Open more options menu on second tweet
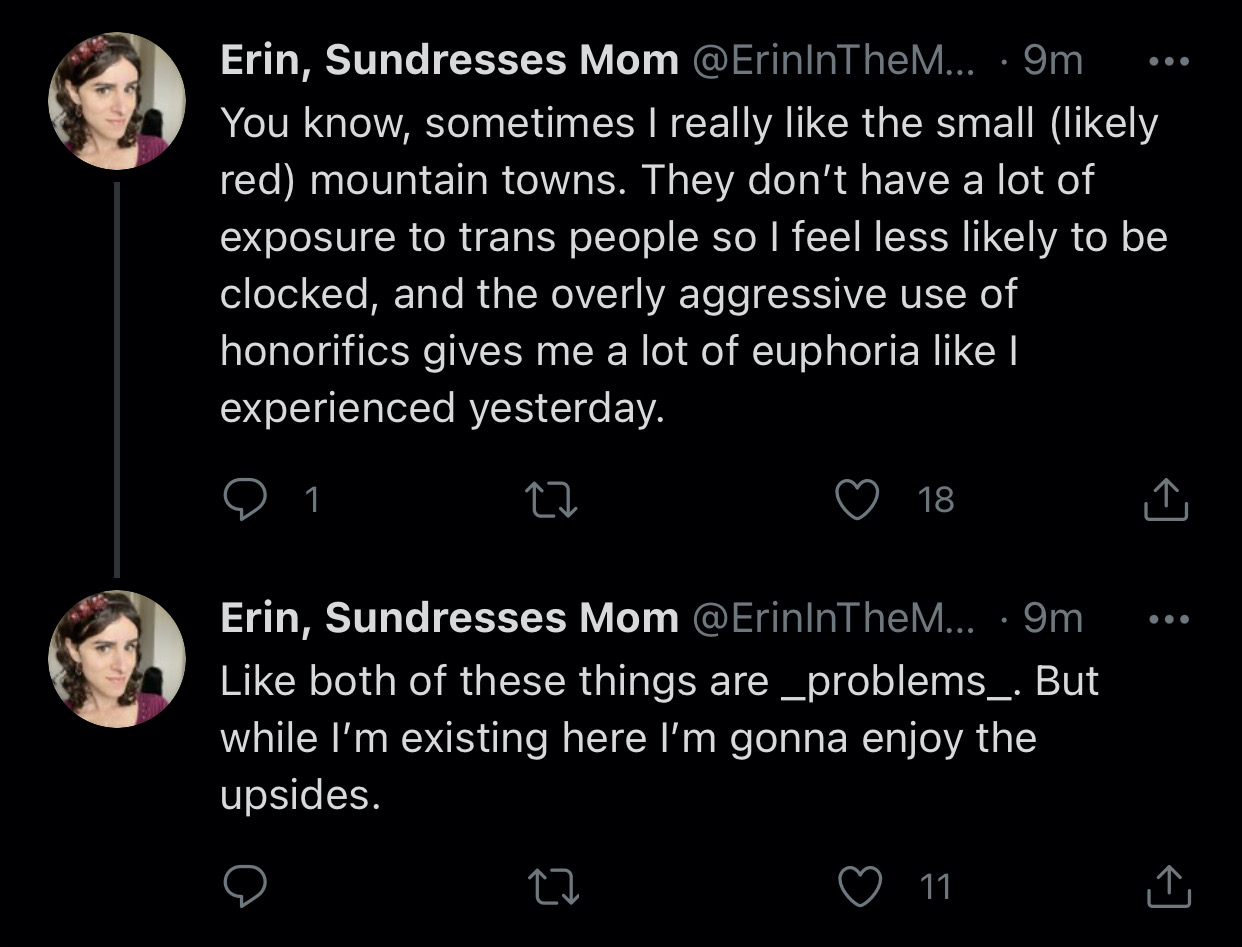This screenshot has height=947, width=1242. point(1168,620)
